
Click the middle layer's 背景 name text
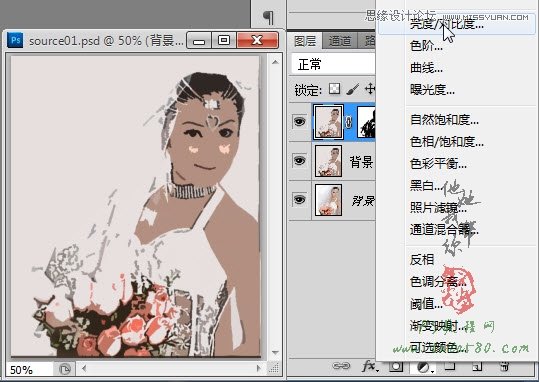(361, 162)
